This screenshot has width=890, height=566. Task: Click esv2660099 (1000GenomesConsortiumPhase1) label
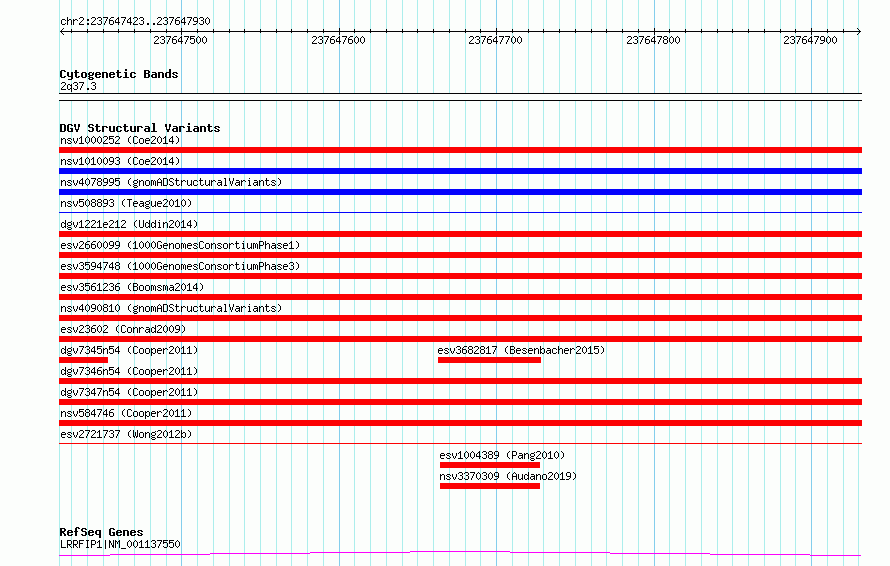tap(180, 245)
